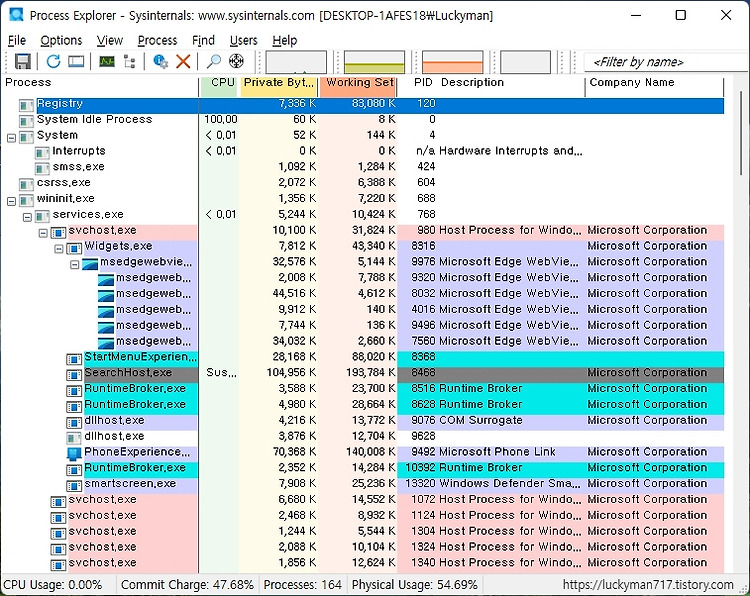Click the PhoneExperience process icon
Screen dimensions: 750x596
tap(74, 453)
